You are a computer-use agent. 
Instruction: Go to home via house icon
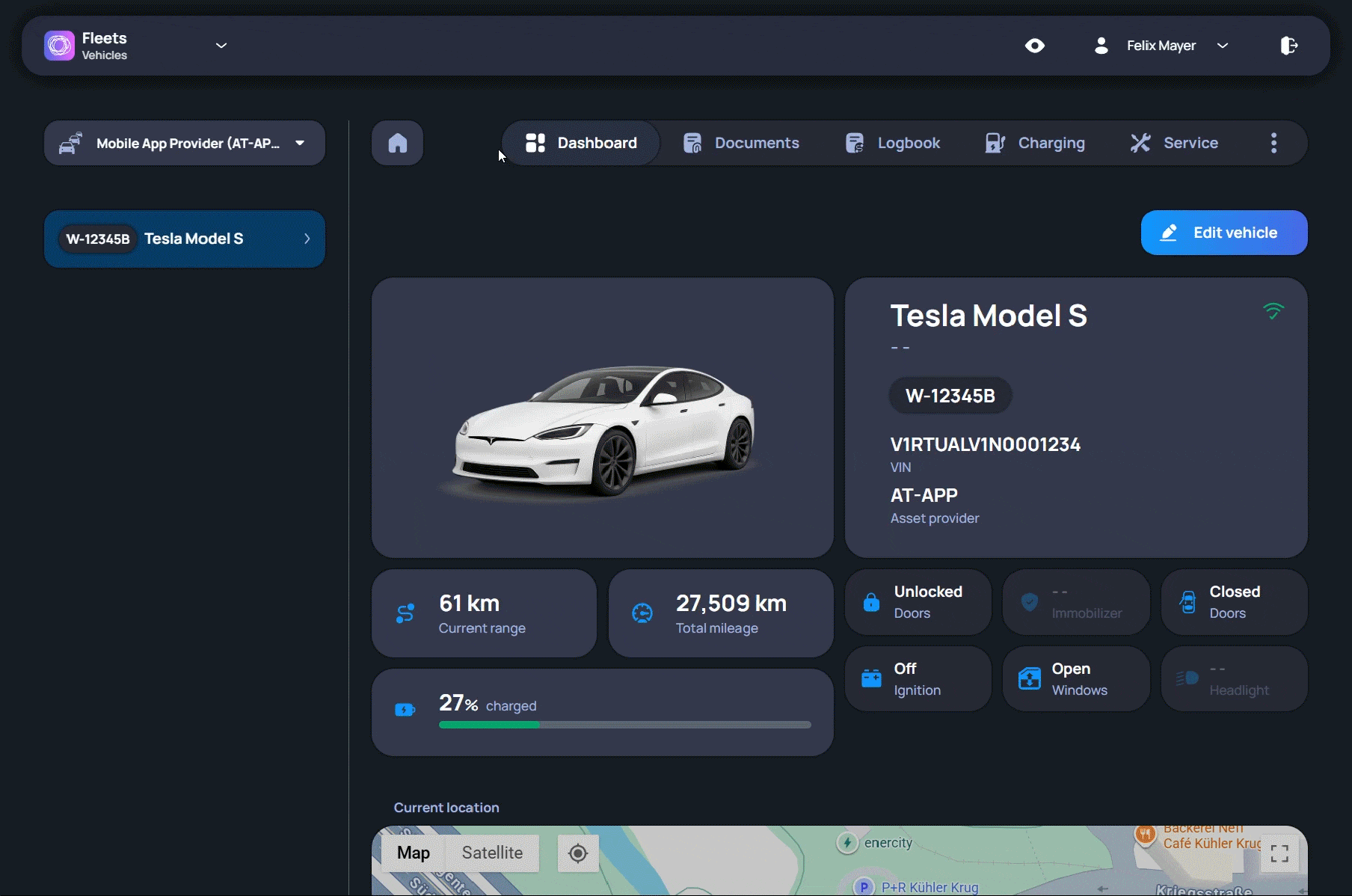[x=398, y=143]
